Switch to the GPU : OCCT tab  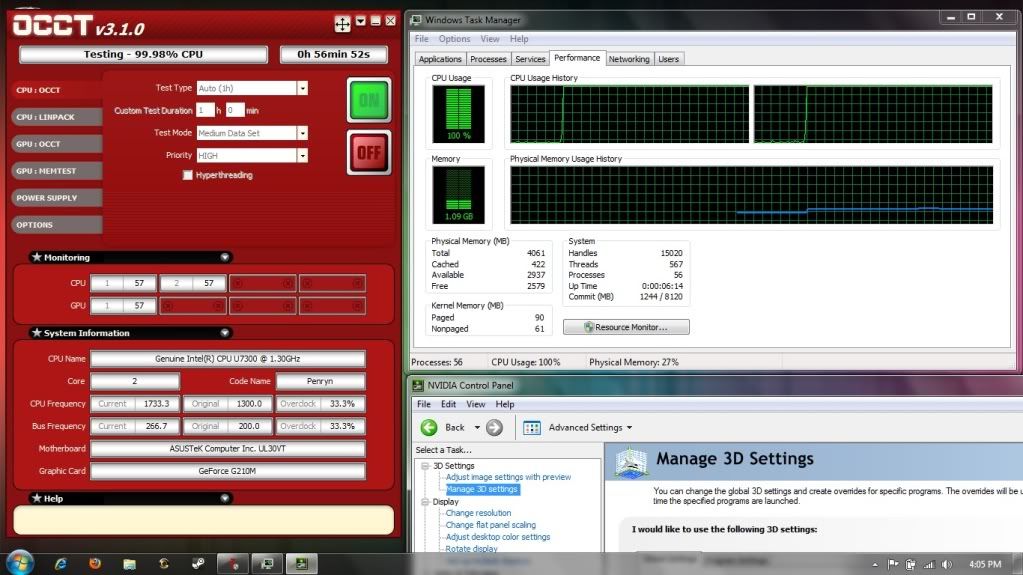tap(56, 144)
